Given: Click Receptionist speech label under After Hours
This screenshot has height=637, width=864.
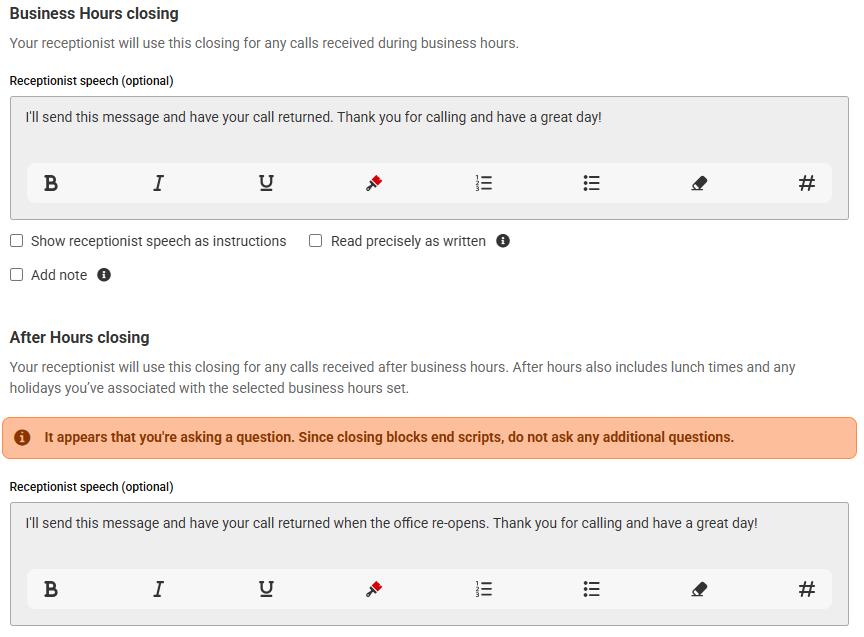Looking at the screenshot, I should click(91, 487).
